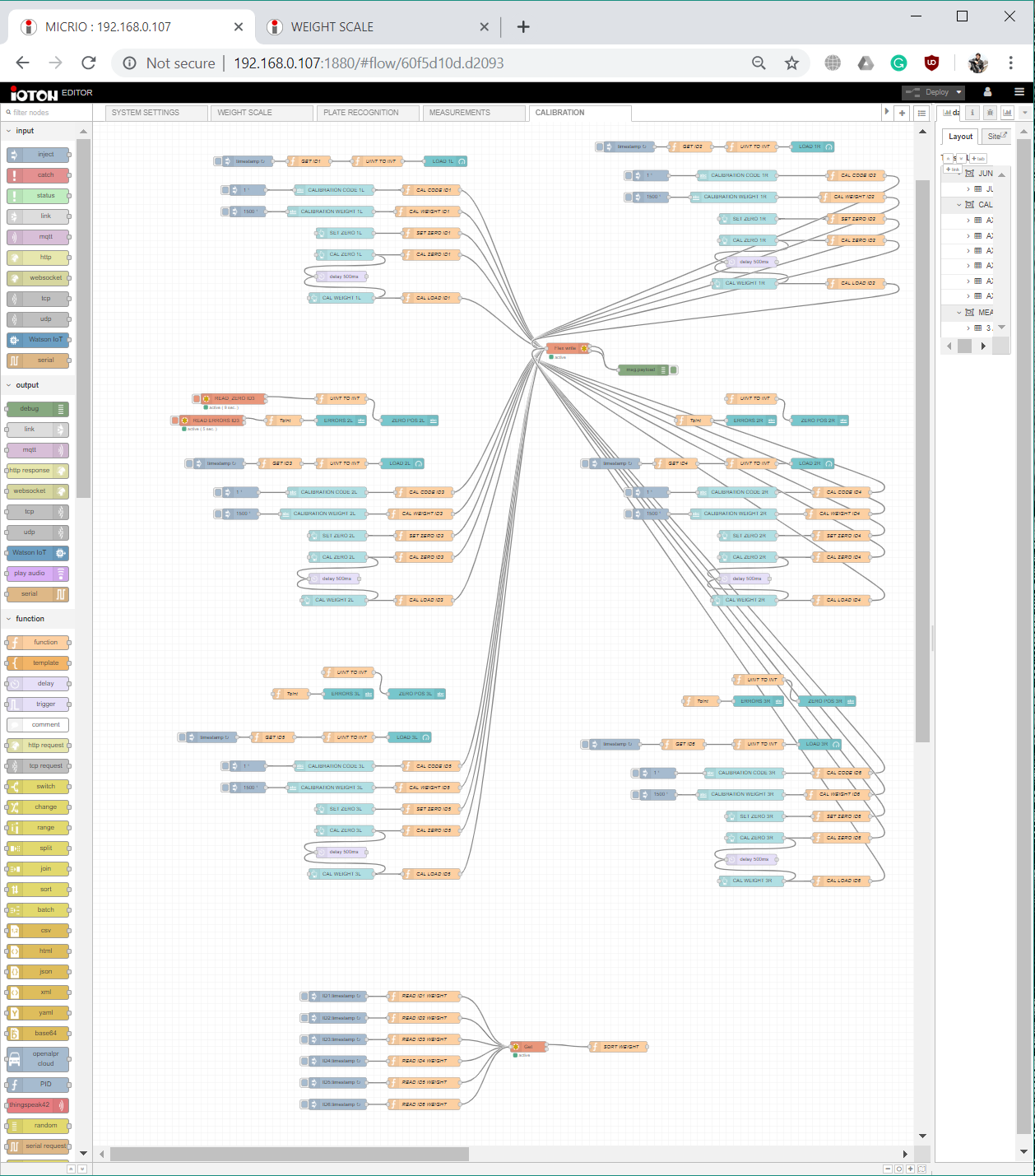Pick the http input node in the palette

(39, 258)
